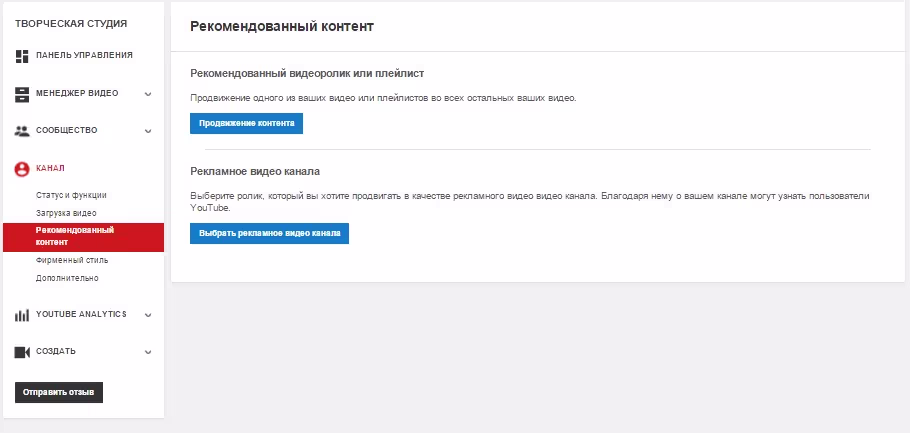Click the red Channel profile icon
This screenshot has height=433, width=910.
click(21, 169)
